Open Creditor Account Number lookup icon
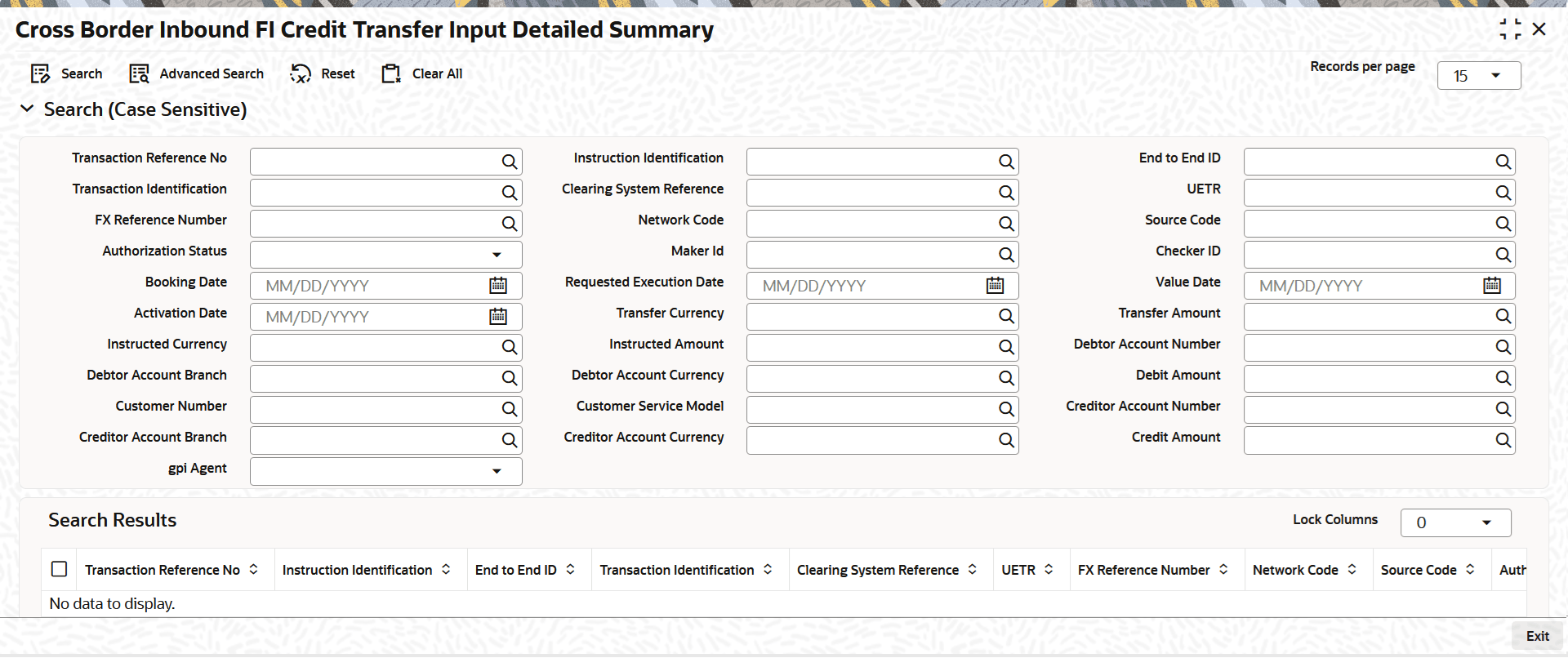The image size is (1568, 658). [1503, 409]
